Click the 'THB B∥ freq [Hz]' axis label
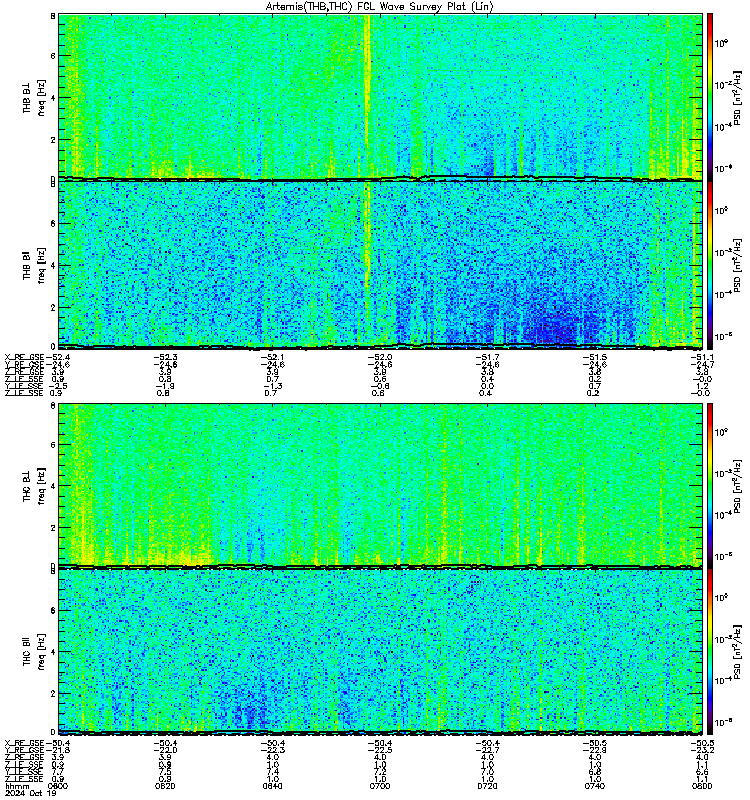 coord(34,265)
